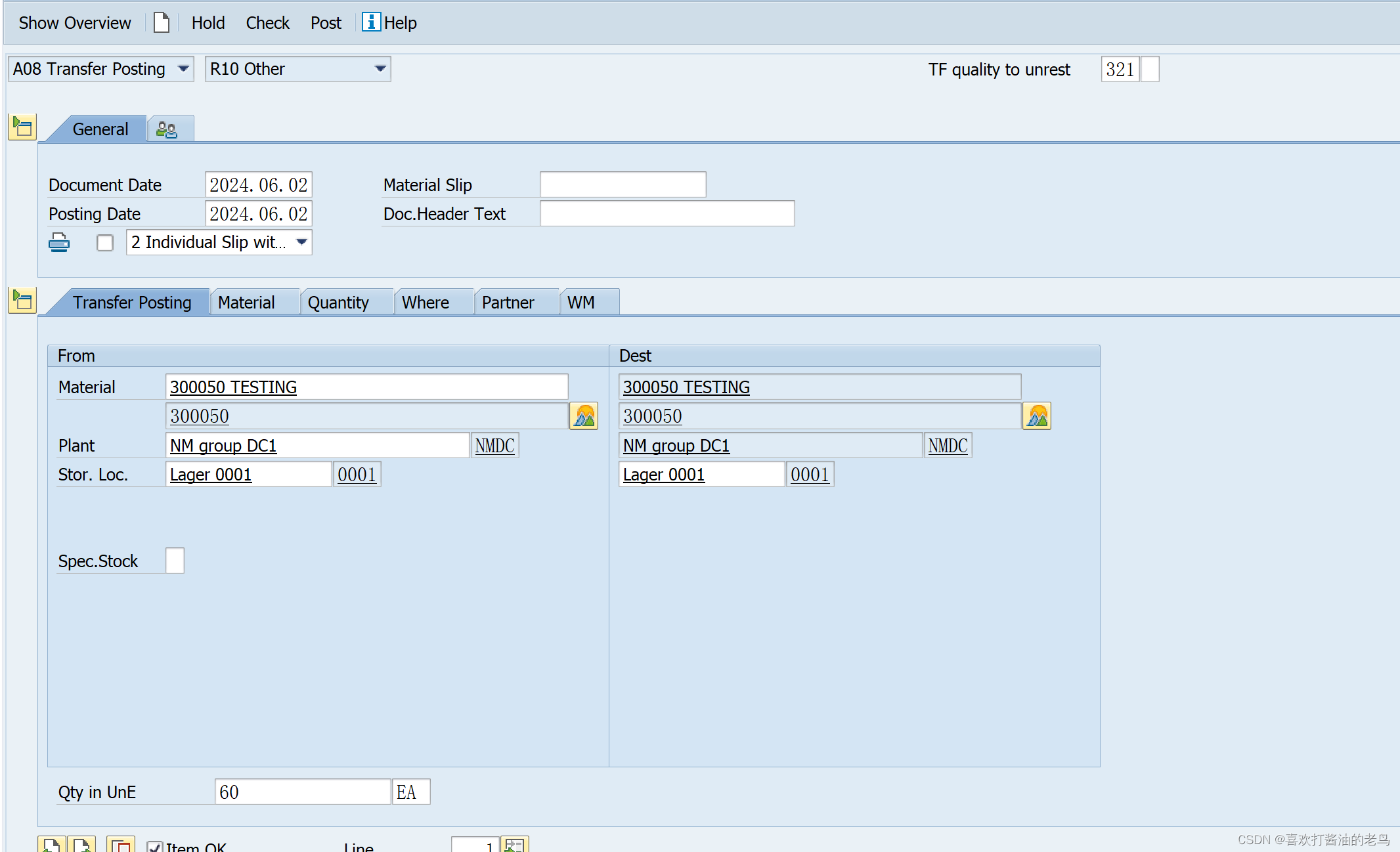Switch to the WM tab
This screenshot has height=852, width=1400.
580,302
